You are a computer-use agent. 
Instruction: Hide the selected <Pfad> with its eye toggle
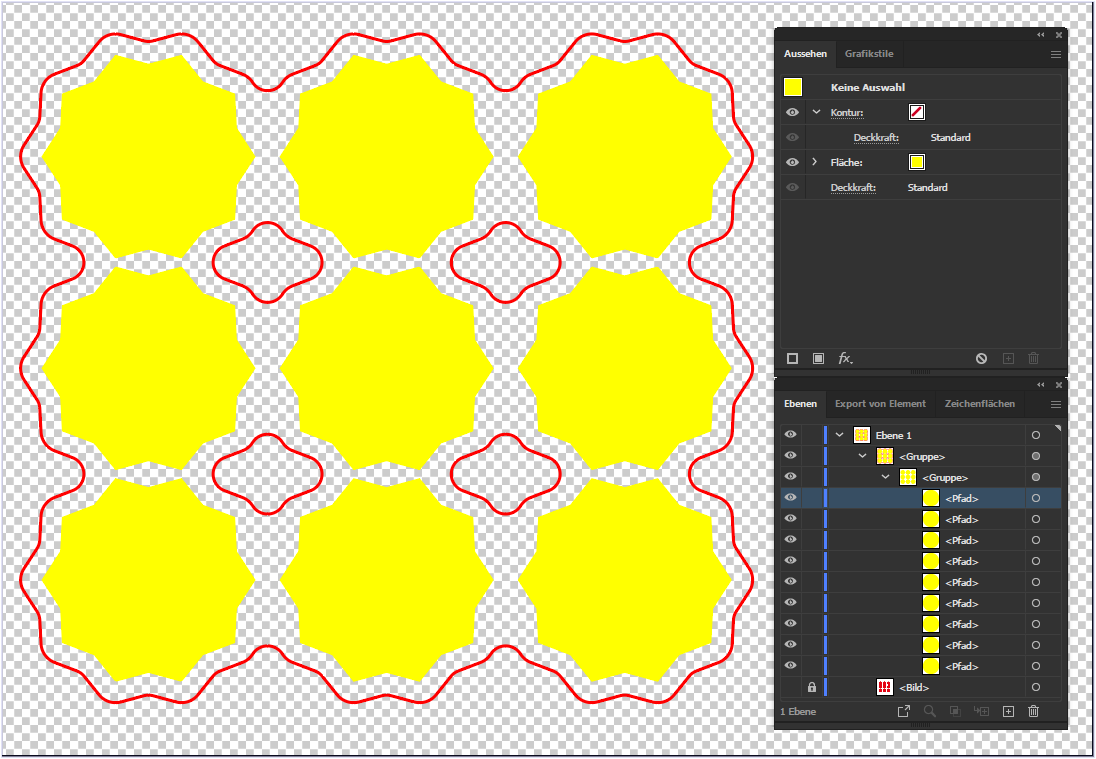[x=790, y=497]
